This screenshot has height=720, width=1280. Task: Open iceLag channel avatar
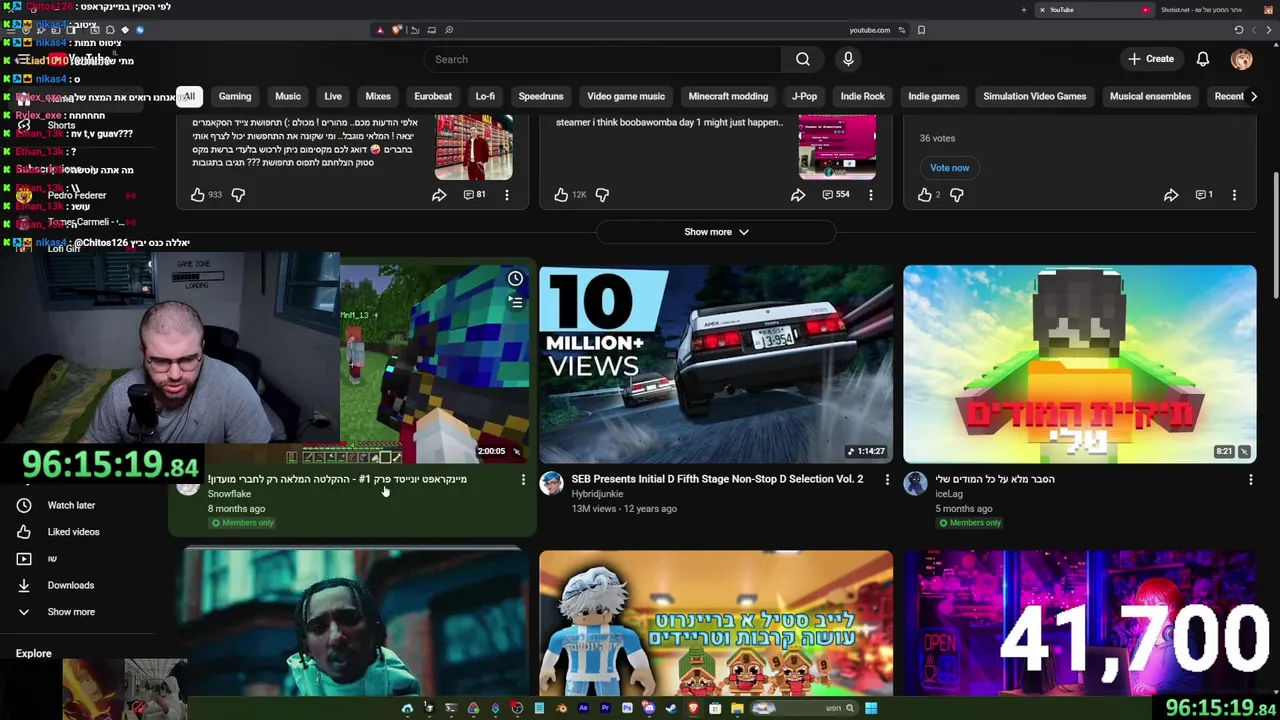915,484
